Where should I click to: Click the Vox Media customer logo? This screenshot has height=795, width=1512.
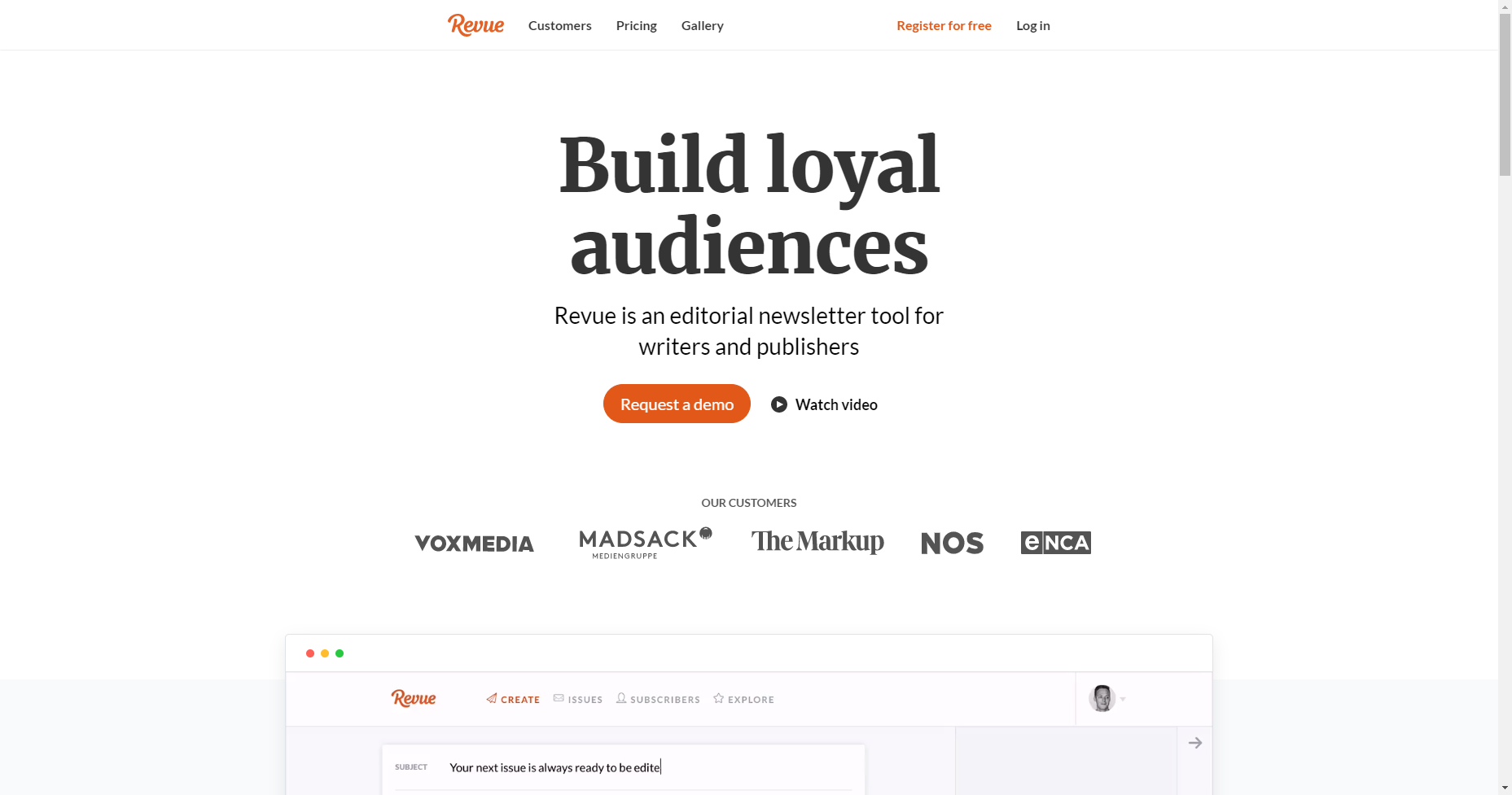click(474, 543)
